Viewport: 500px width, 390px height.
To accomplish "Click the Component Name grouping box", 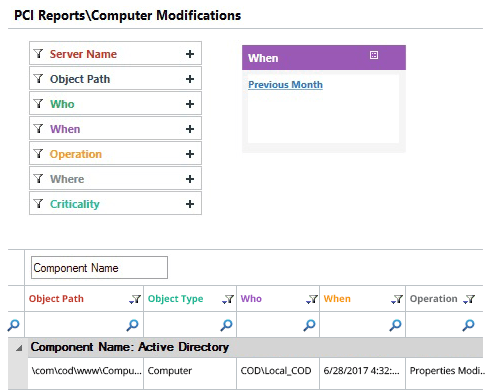I will pyautogui.click(x=99, y=267).
